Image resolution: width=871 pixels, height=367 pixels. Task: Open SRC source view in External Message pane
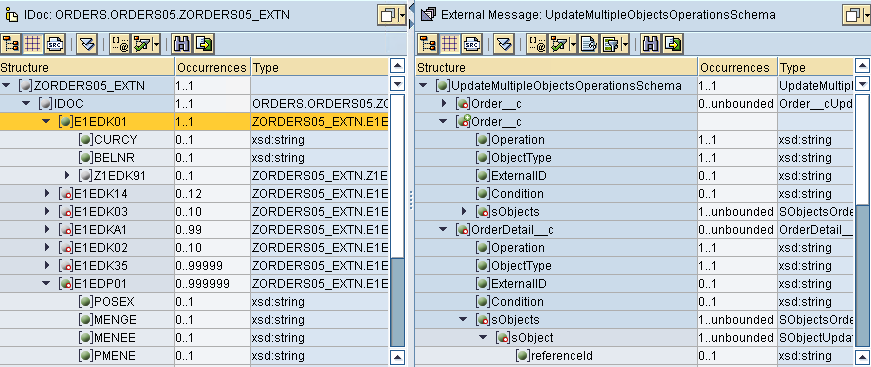pos(472,44)
